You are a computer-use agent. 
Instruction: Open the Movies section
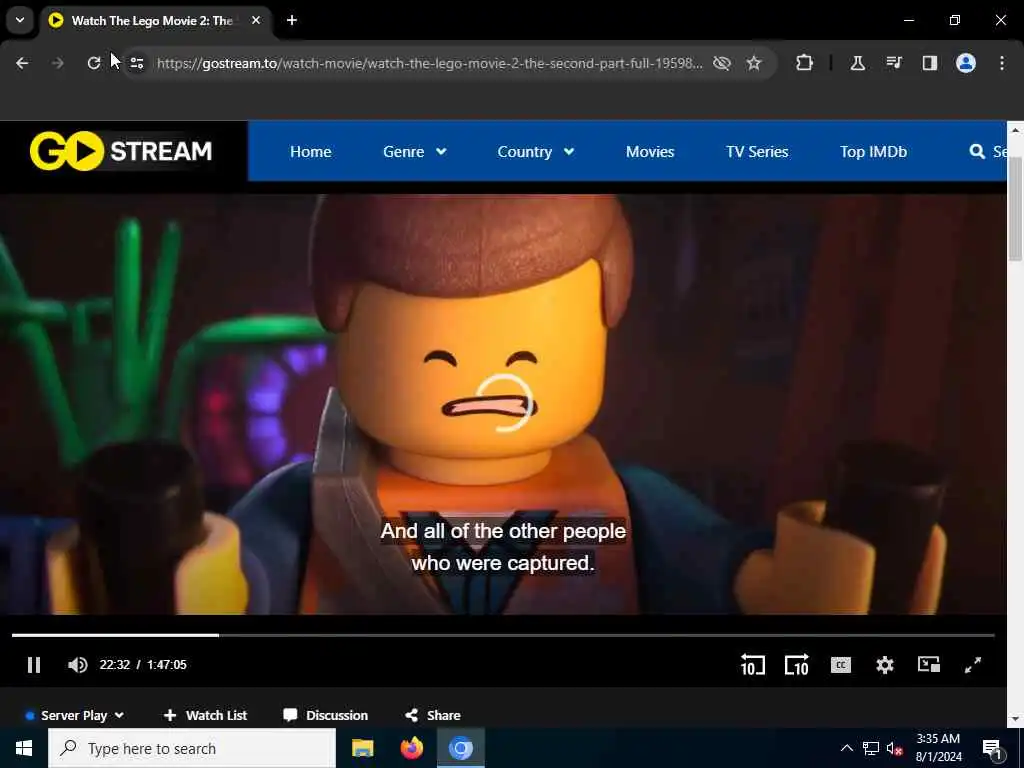650,152
